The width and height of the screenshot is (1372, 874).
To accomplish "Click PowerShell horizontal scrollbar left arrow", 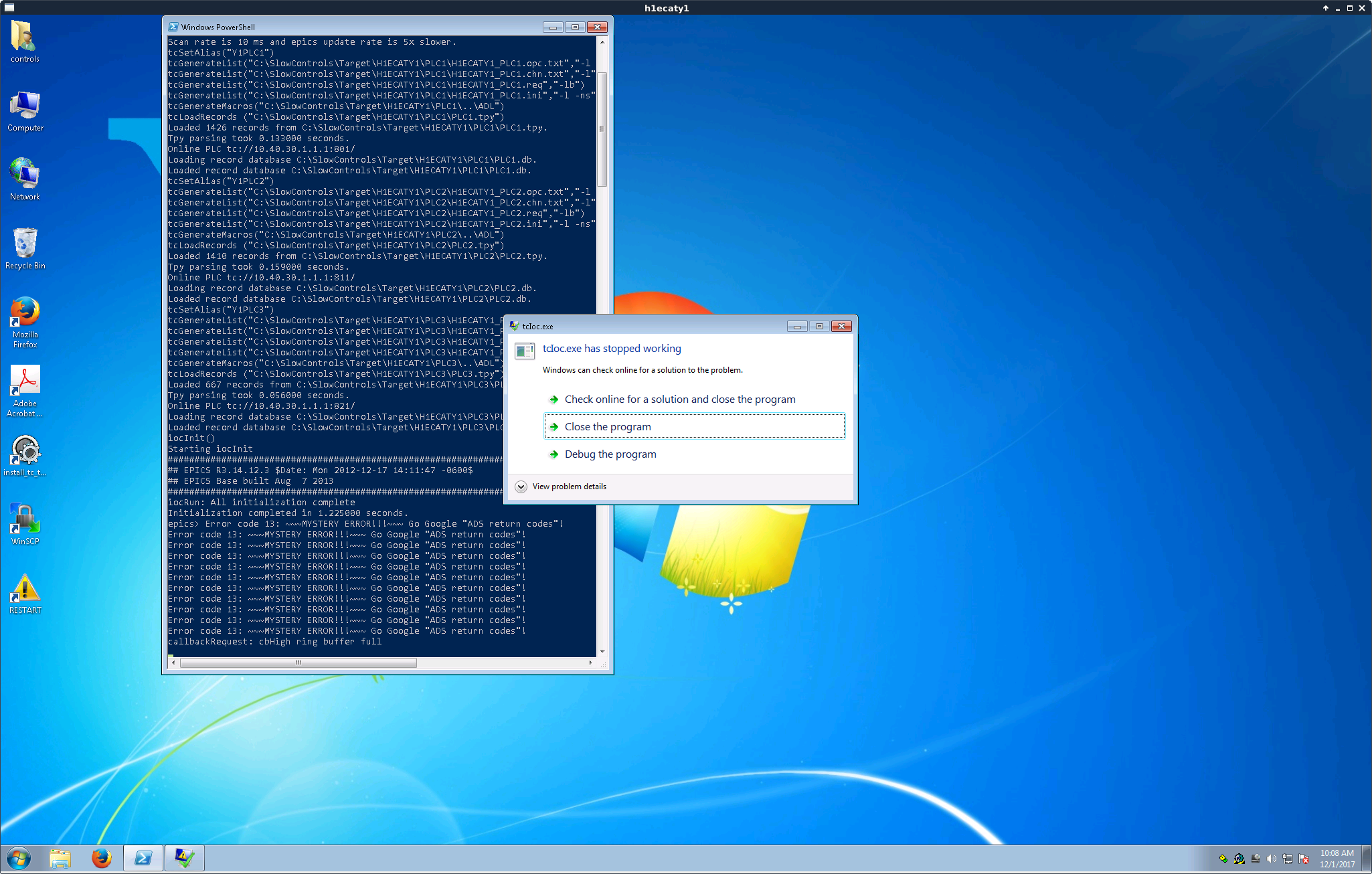I will click(x=174, y=663).
